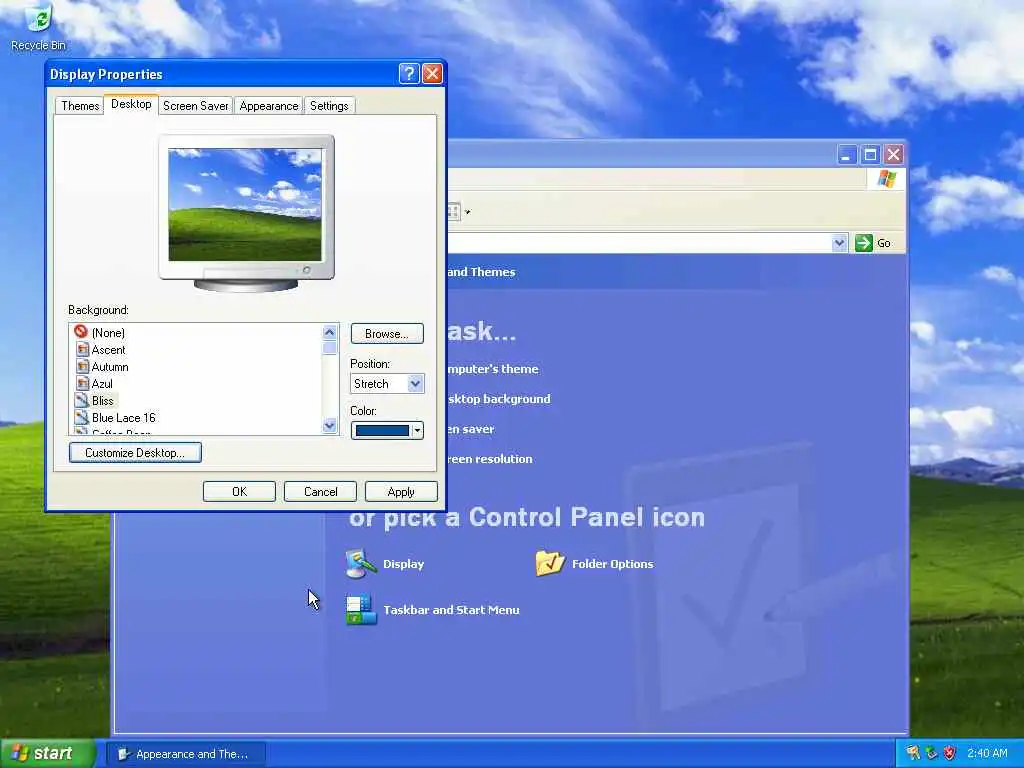Screen dimensions: 1024x768
Task: Click the green Go arrow button
Action: [864, 243]
